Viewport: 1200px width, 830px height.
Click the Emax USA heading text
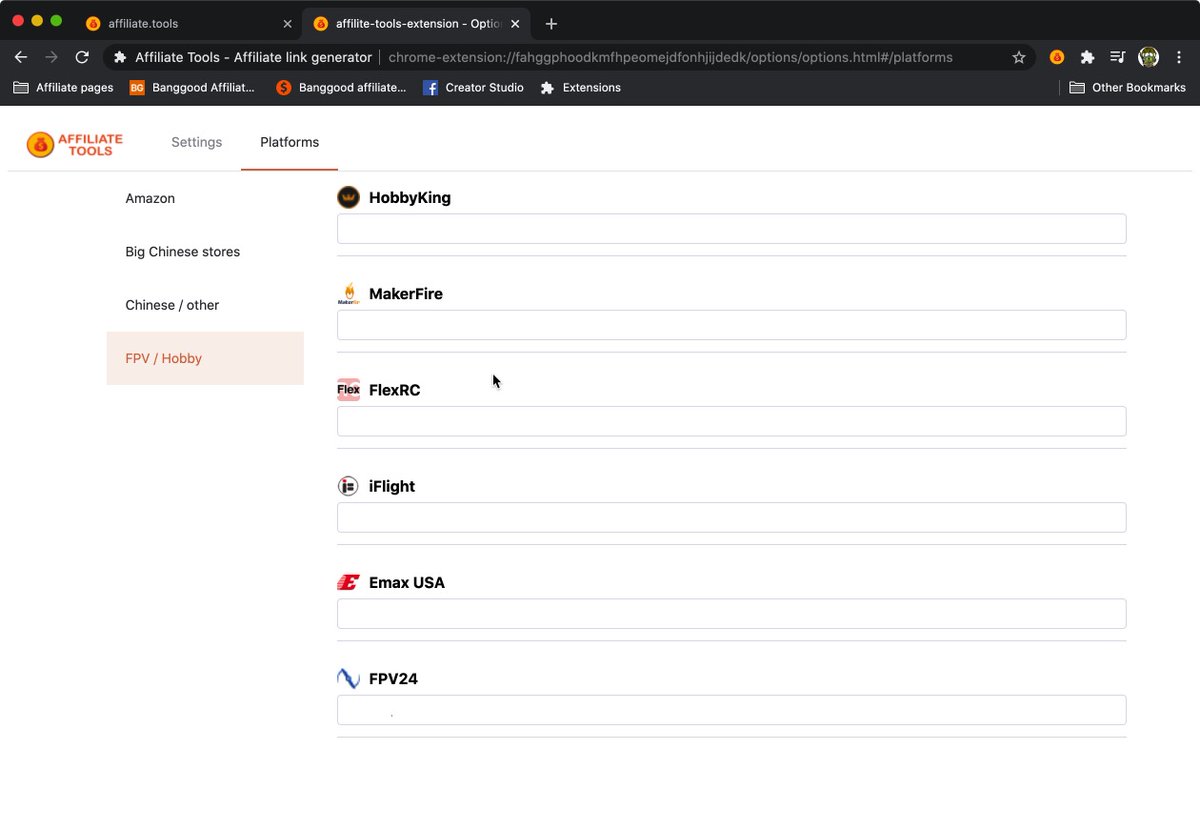407,582
